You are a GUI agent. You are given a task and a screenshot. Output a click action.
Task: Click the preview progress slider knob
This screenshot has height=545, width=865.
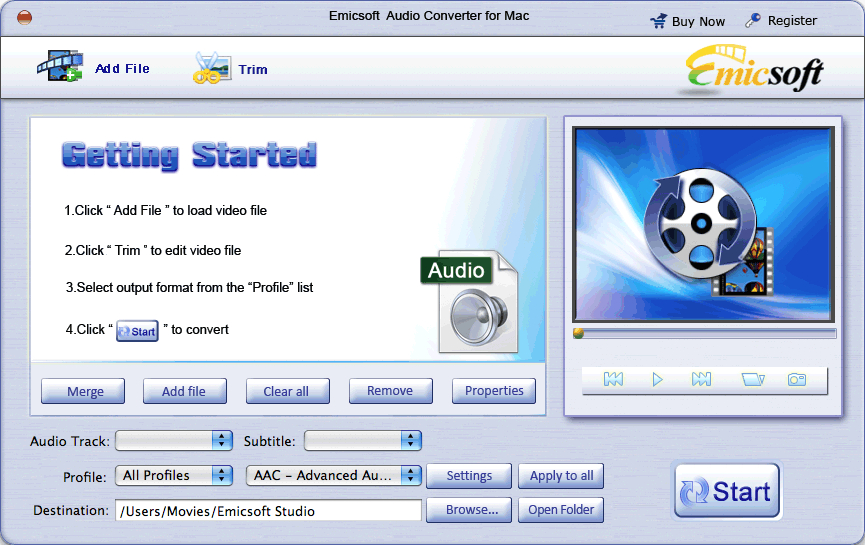pos(578,333)
